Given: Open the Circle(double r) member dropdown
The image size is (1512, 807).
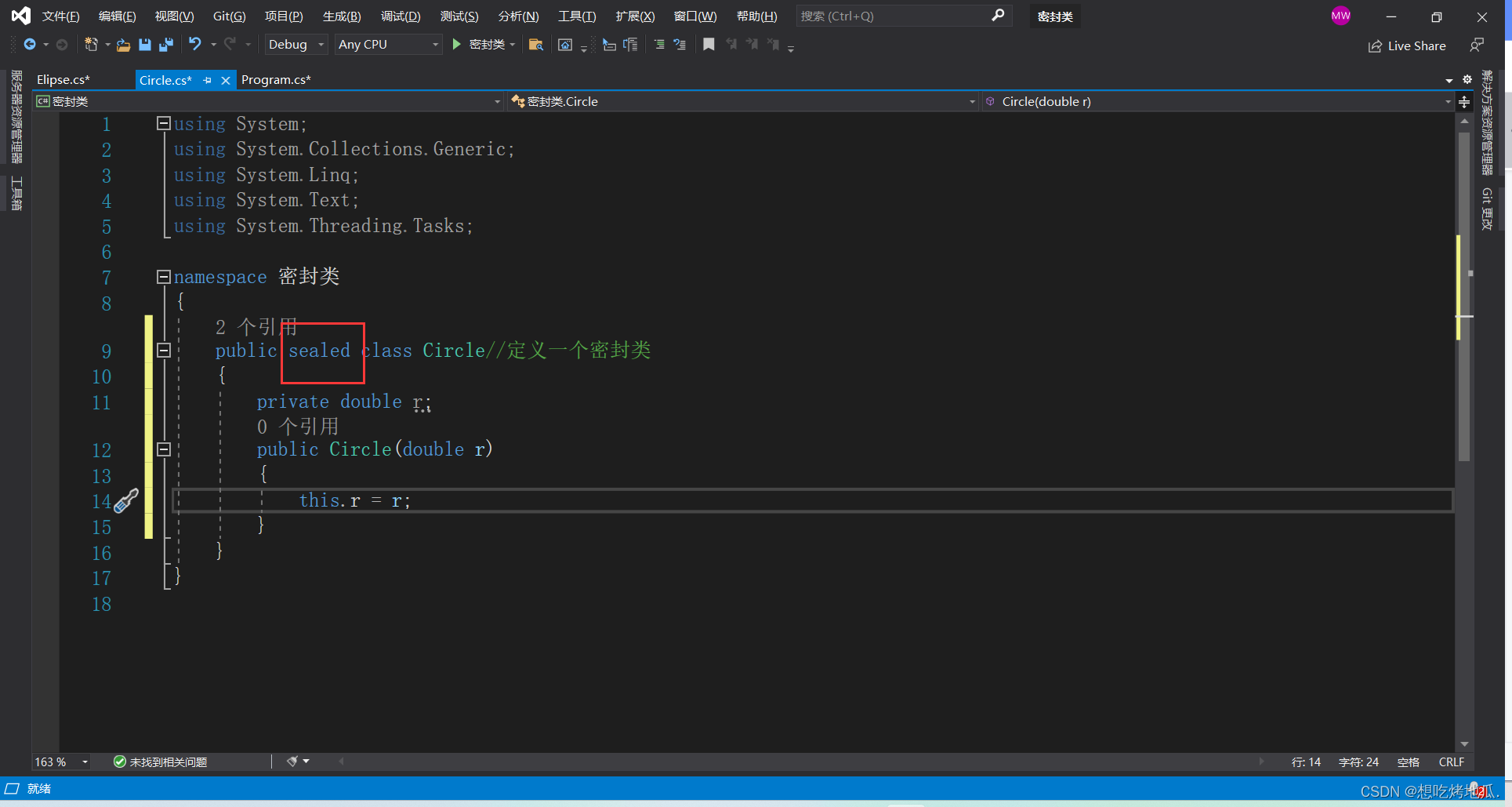Looking at the screenshot, I should (x=1217, y=101).
